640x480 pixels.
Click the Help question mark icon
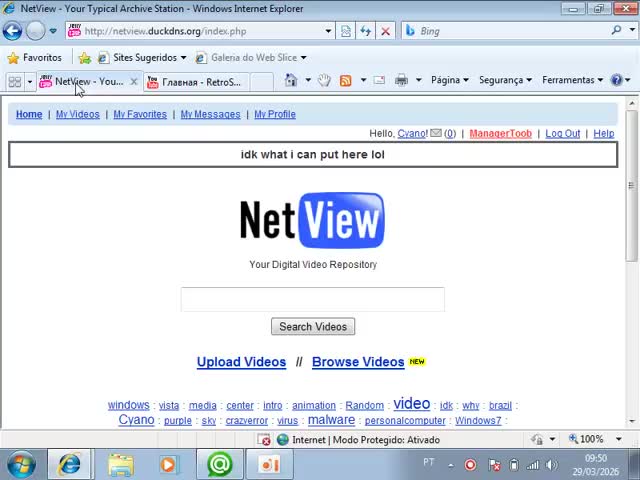click(616, 80)
